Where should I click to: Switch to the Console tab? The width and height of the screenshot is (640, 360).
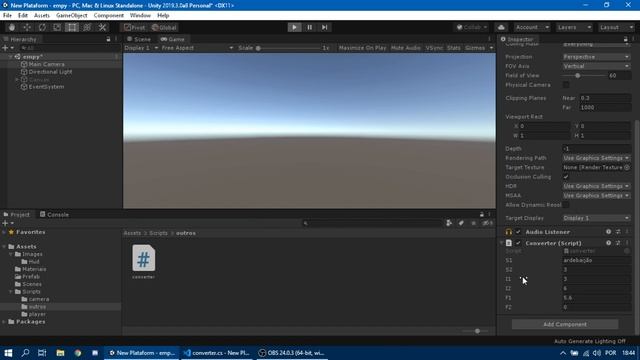click(x=54, y=214)
